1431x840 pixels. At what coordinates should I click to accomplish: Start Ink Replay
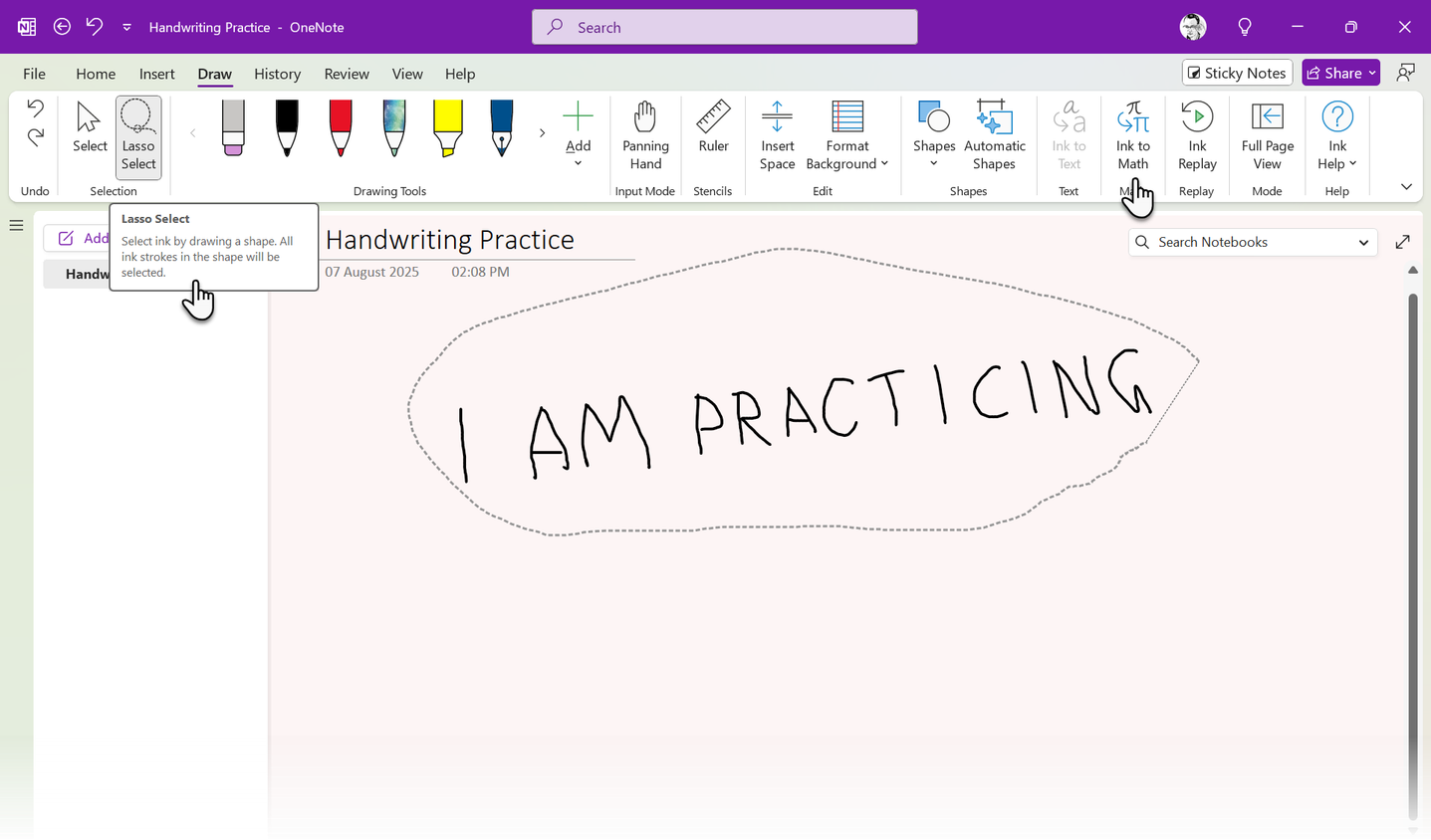point(1197,136)
